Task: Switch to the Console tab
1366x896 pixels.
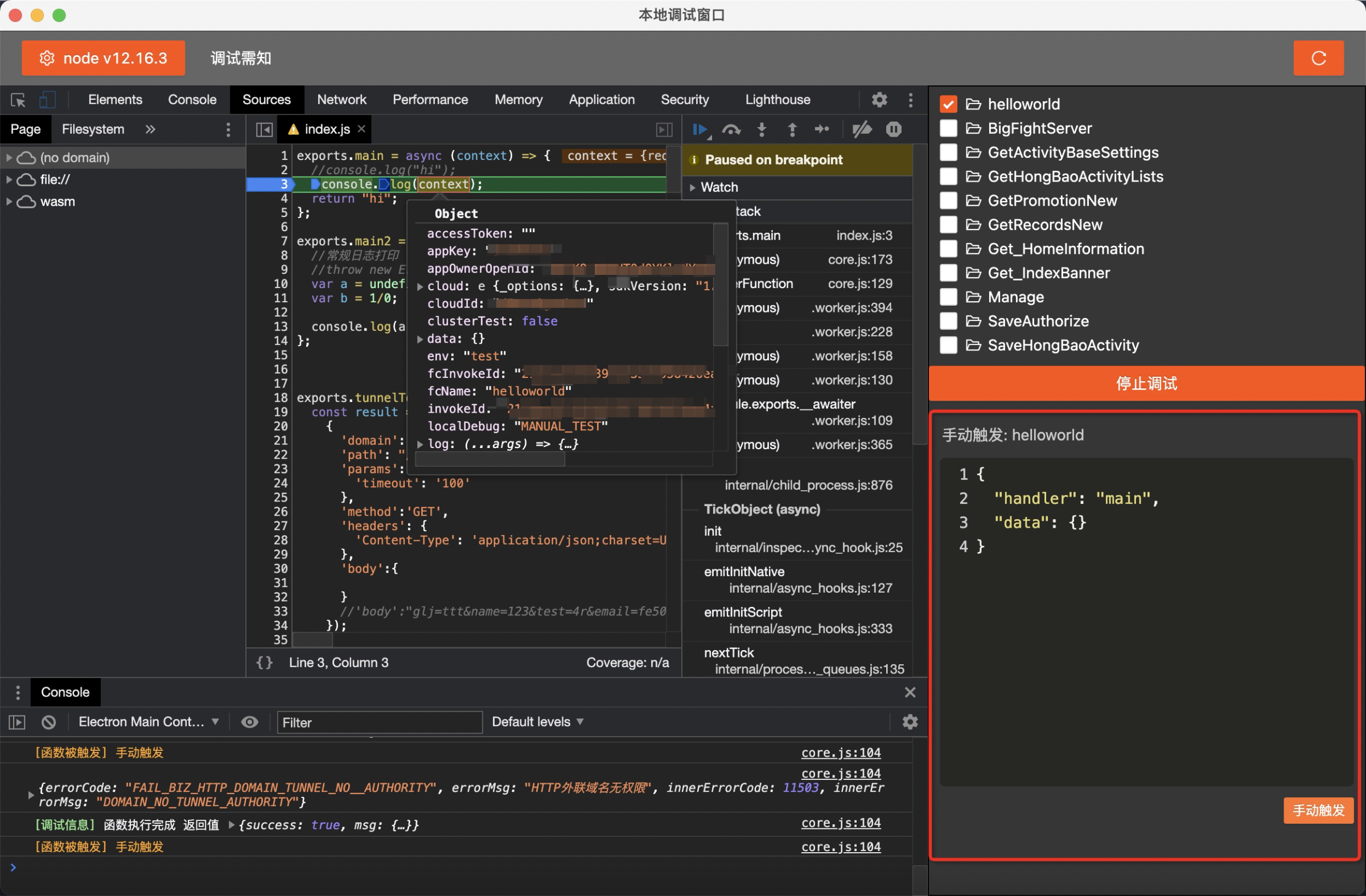Action: coord(192,100)
